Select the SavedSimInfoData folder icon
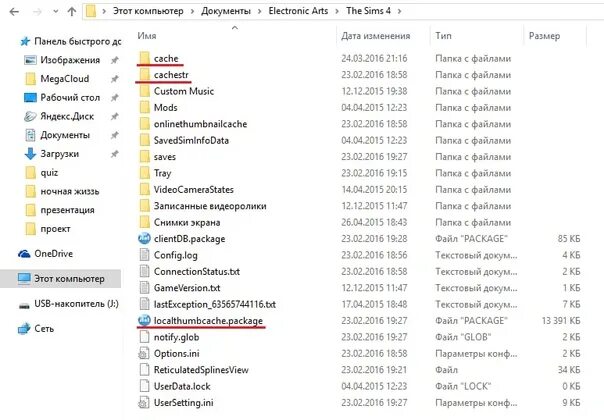 click(144, 140)
